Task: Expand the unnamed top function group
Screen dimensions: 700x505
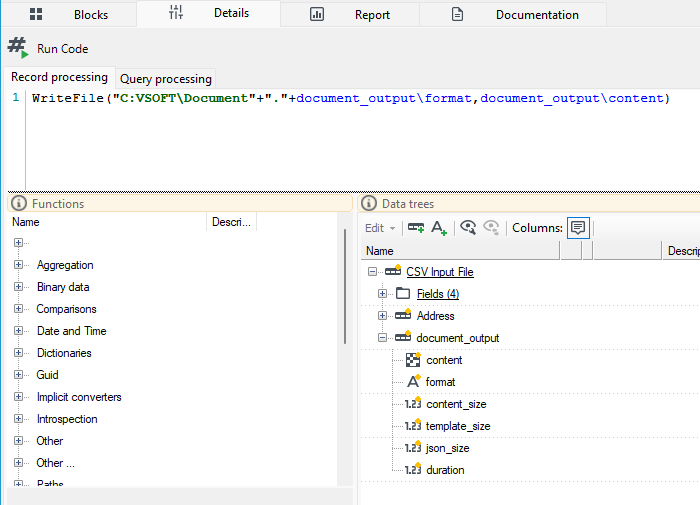Action: [x=18, y=242]
